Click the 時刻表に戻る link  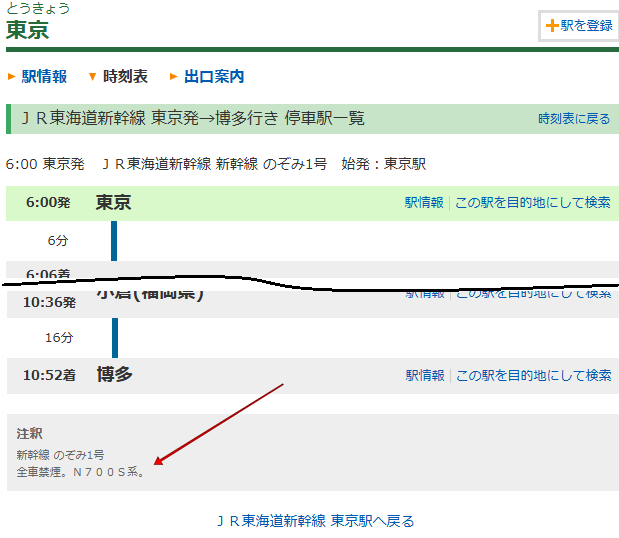click(x=574, y=119)
